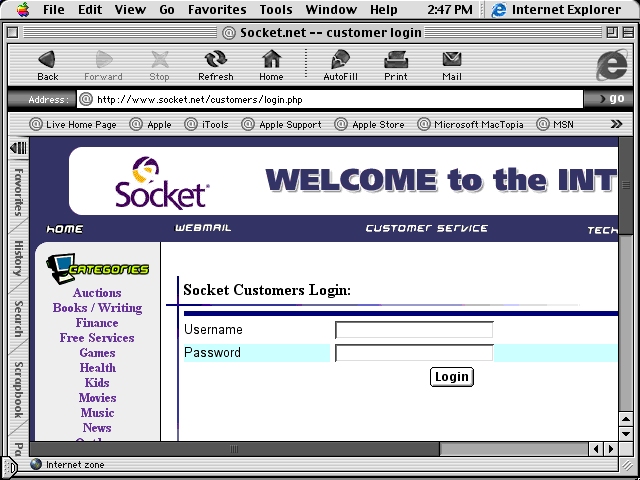Open the Kids category
640x480 pixels.
97,383
